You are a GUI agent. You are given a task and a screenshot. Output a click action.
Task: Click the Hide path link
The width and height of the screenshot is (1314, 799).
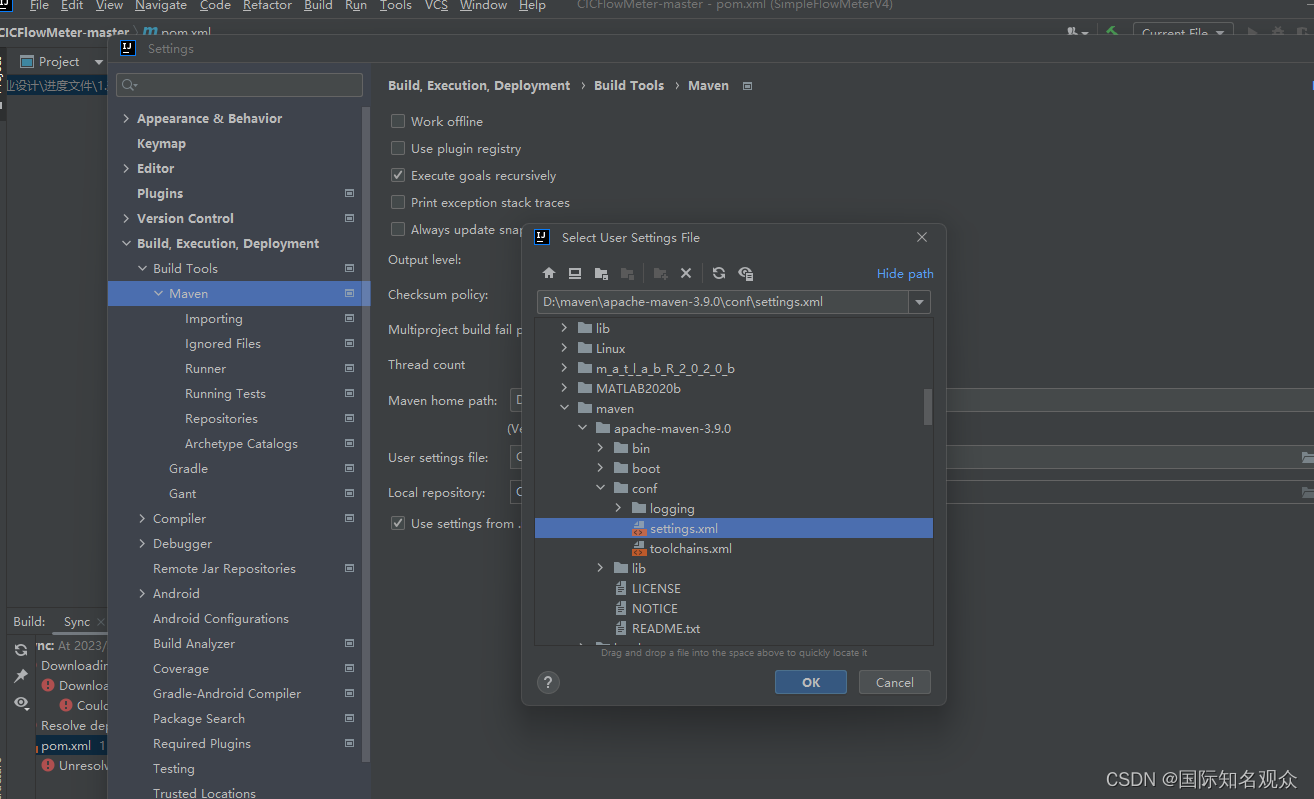tap(905, 273)
